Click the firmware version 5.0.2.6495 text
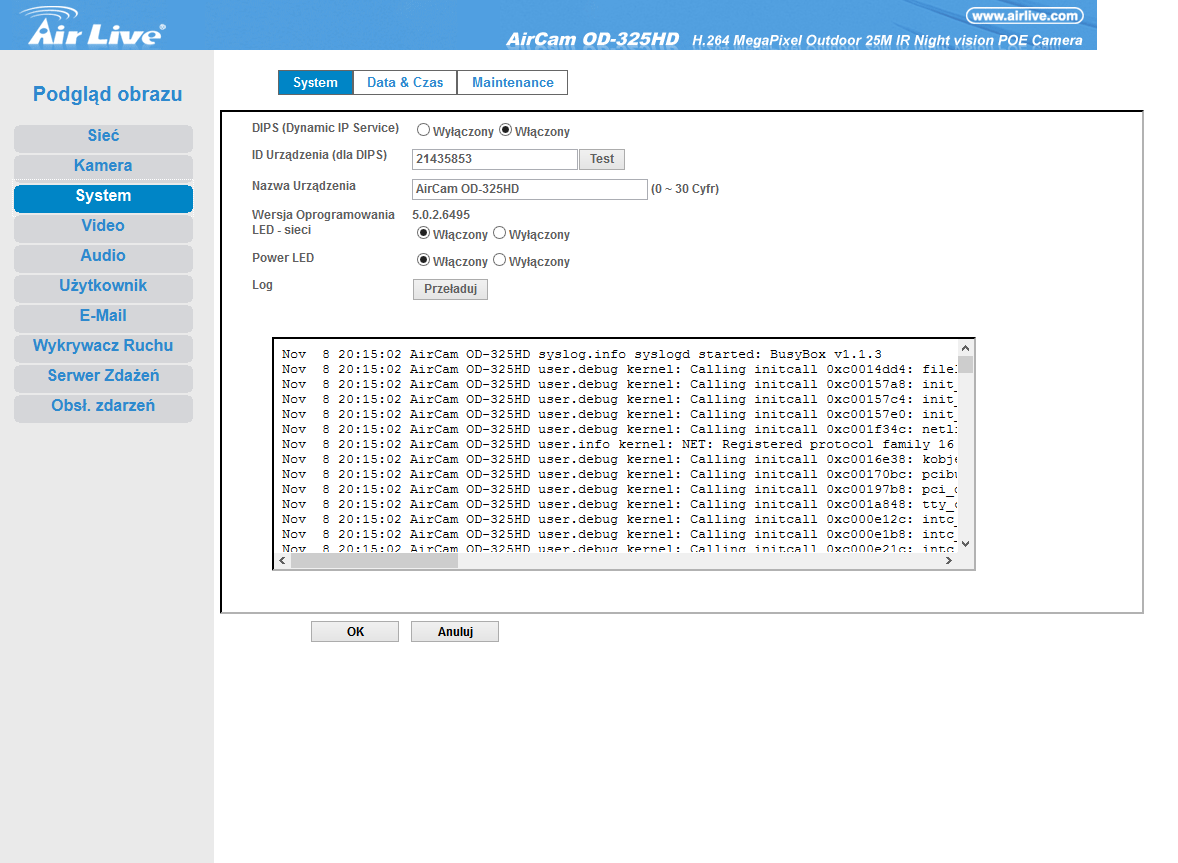The width and height of the screenshot is (1178, 863). tap(441, 215)
